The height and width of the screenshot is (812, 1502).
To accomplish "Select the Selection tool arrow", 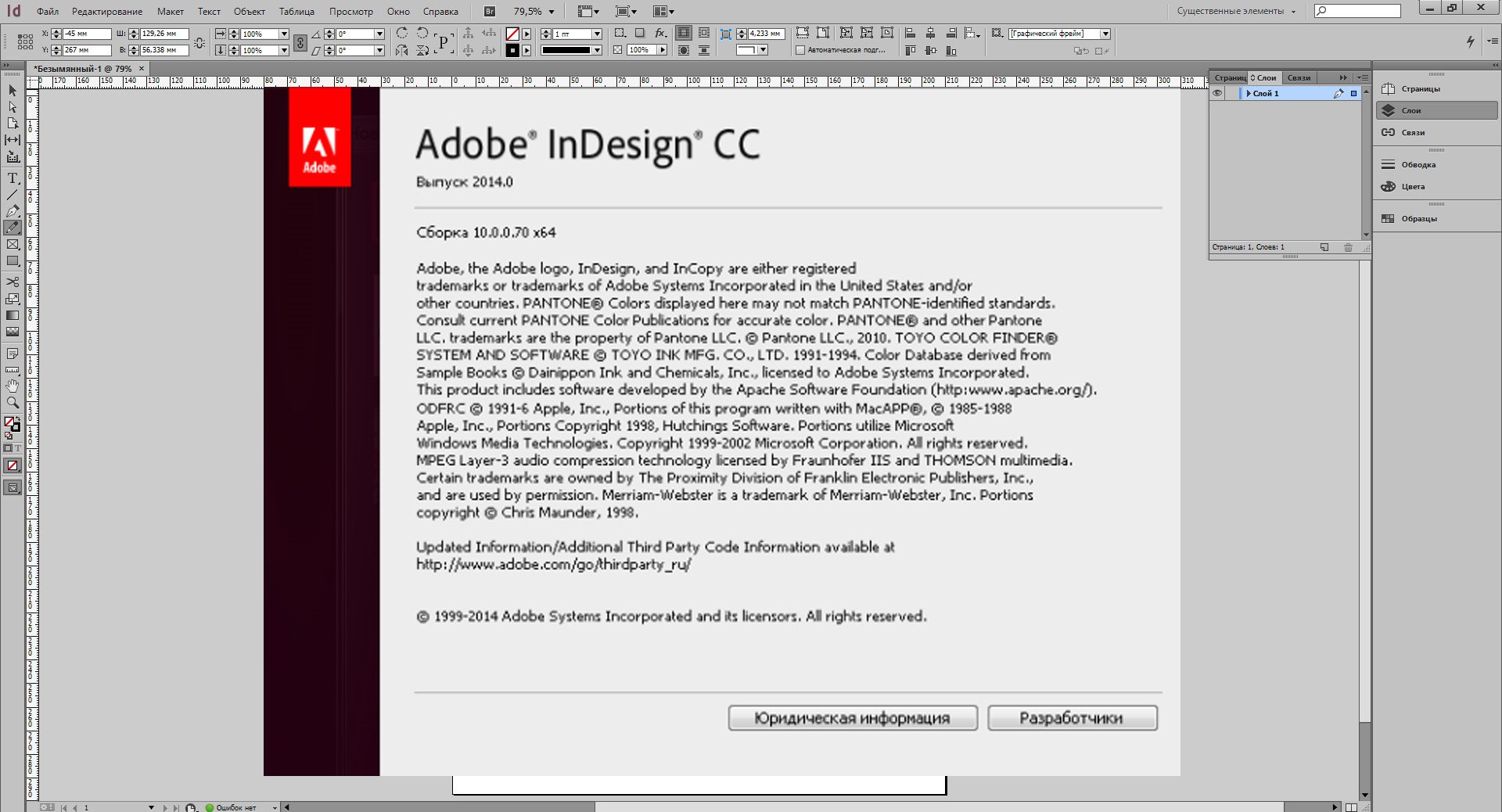I will pos(13,90).
